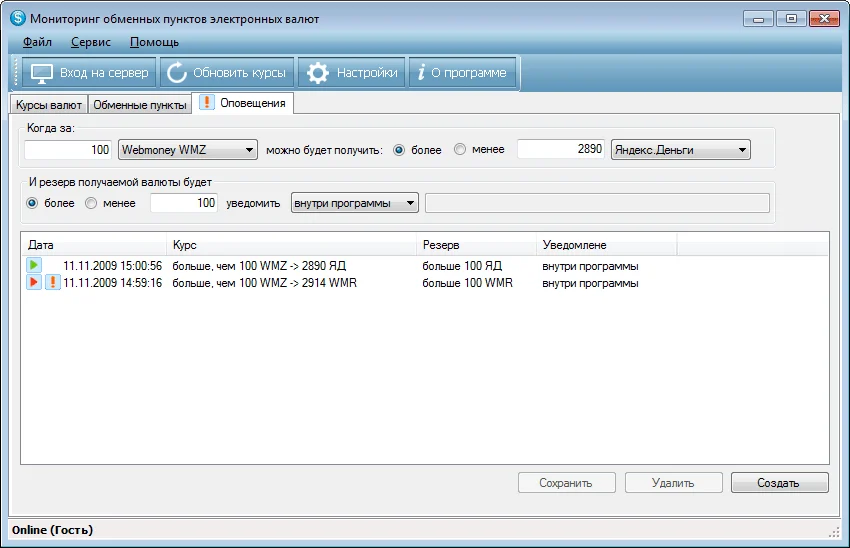The image size is (850, 548).
Task: Click the amount field showing 2890
Action: pyautogui.click(x=562, y=150)
